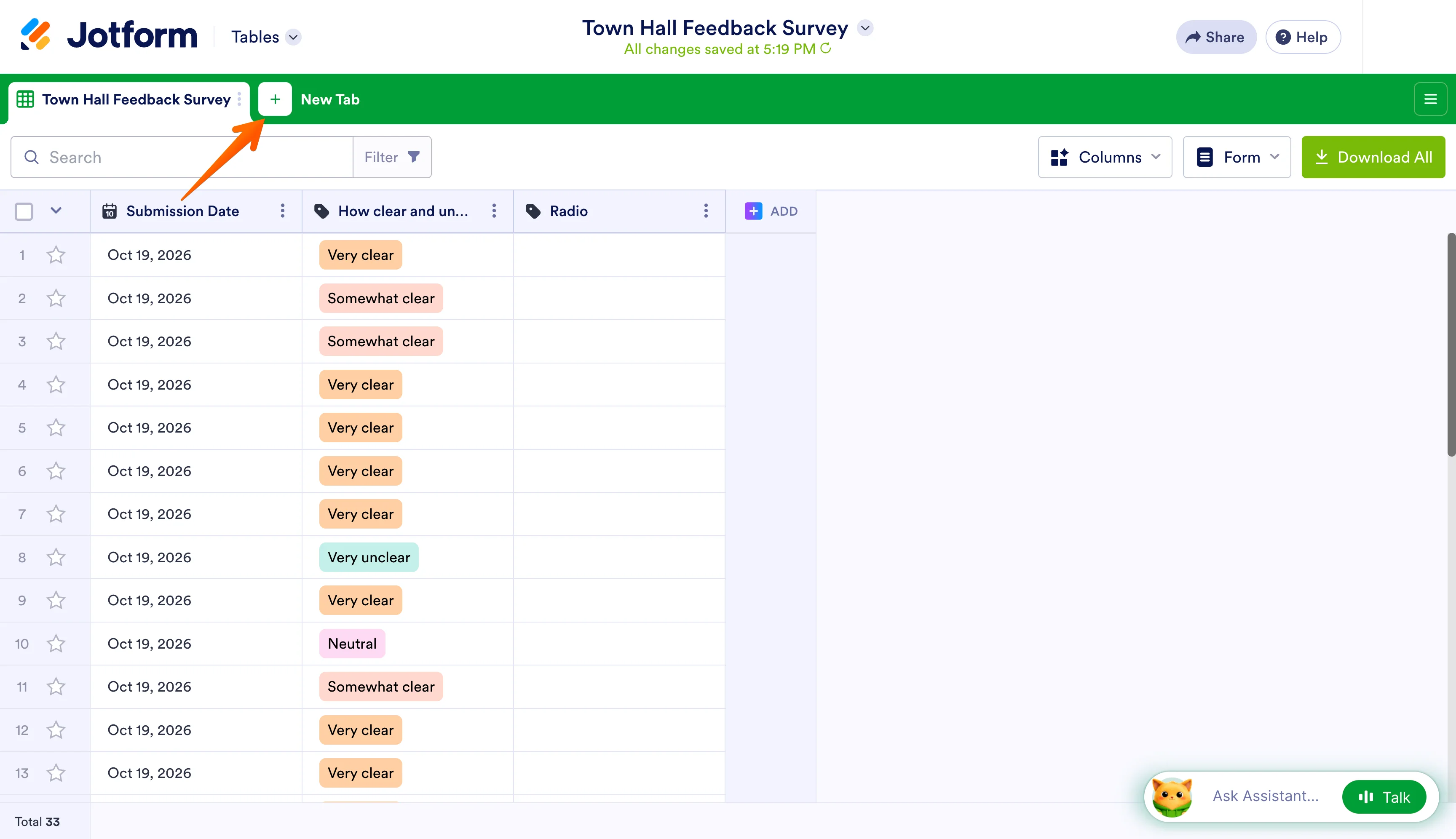Star row 1
Image resolution: width=1456 pixels, height=839 pixels.
[x=56, y=255]
